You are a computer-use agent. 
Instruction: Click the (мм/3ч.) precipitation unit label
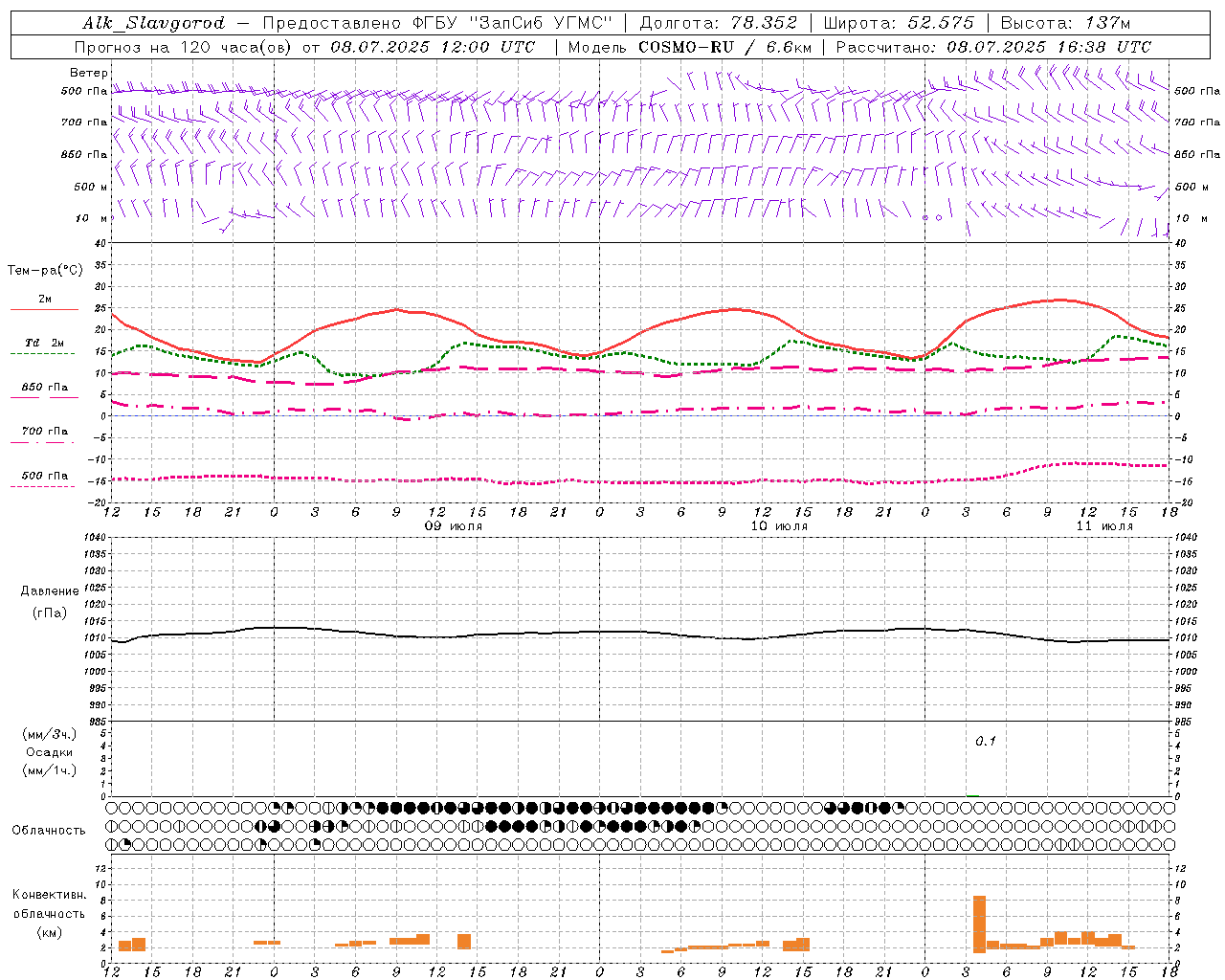[49, 735]
